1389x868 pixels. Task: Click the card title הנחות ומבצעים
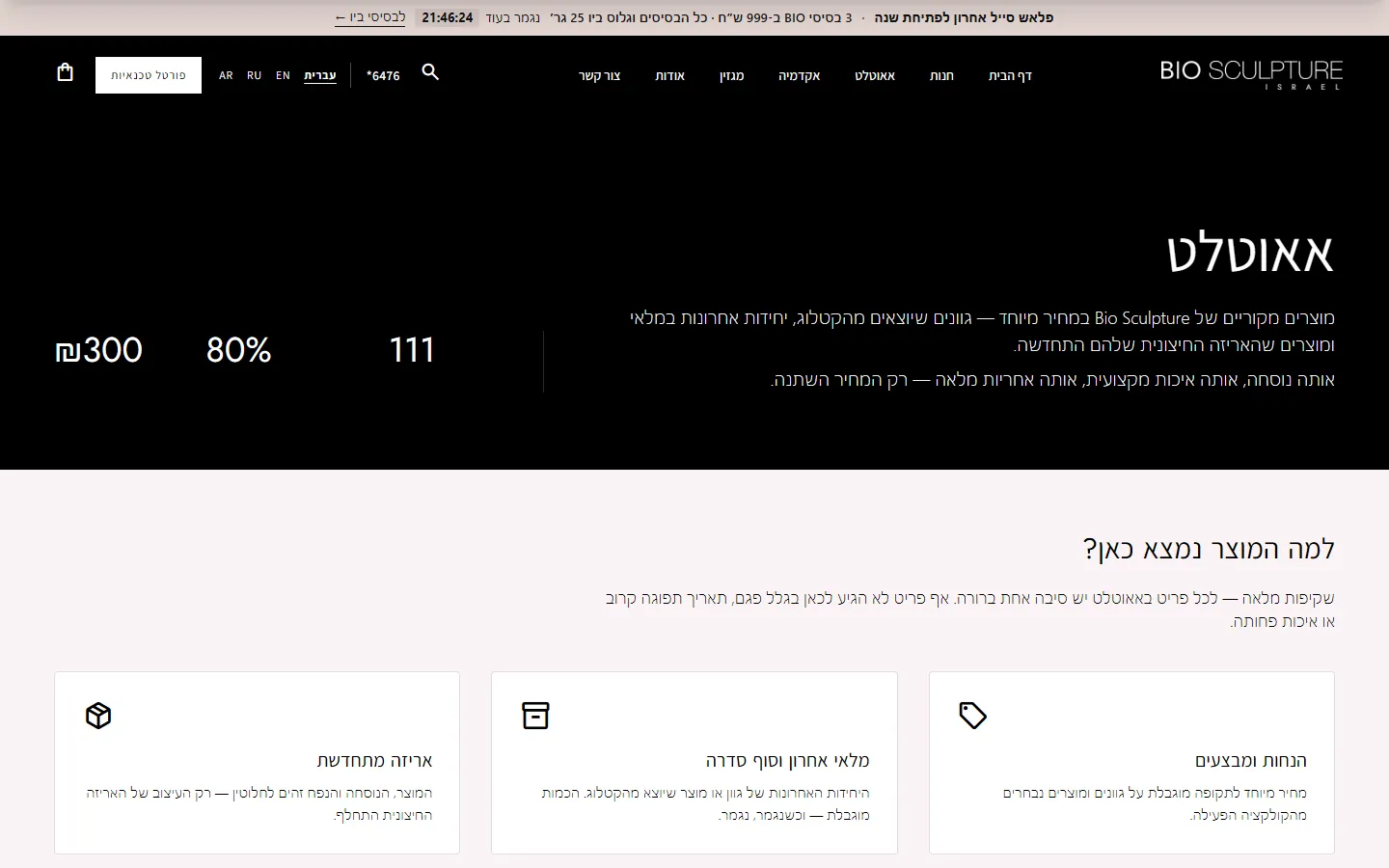pyautogui.click(x=1251, y=760)
